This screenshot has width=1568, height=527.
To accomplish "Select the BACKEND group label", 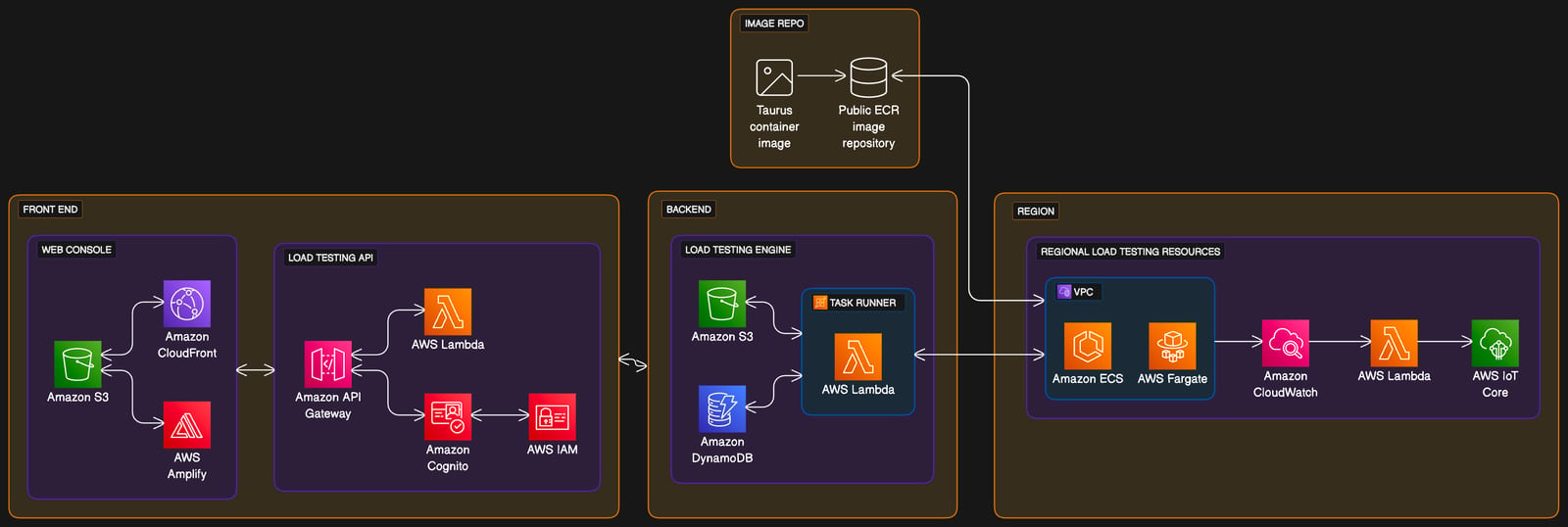I will tap(689, 210).
